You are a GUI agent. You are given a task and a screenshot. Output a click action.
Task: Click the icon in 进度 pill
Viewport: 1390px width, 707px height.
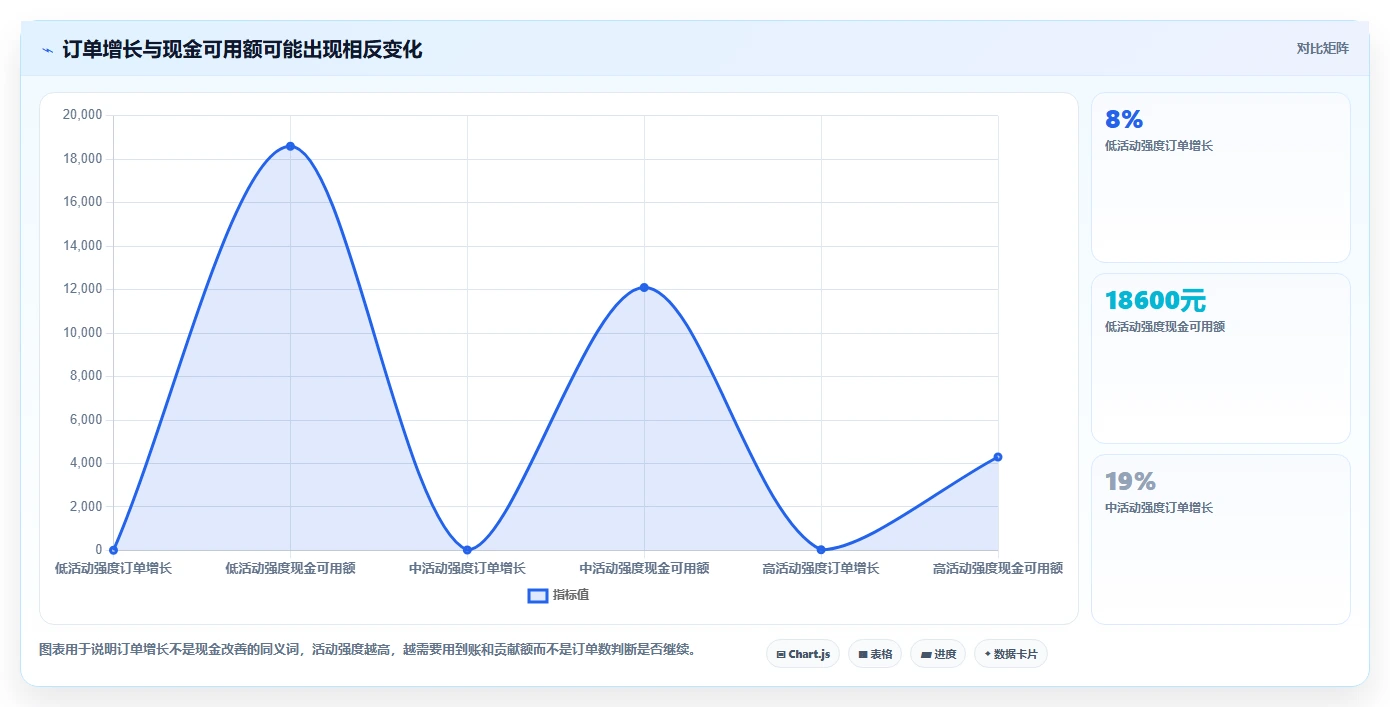pyautogui.click(x=926, y=655)
